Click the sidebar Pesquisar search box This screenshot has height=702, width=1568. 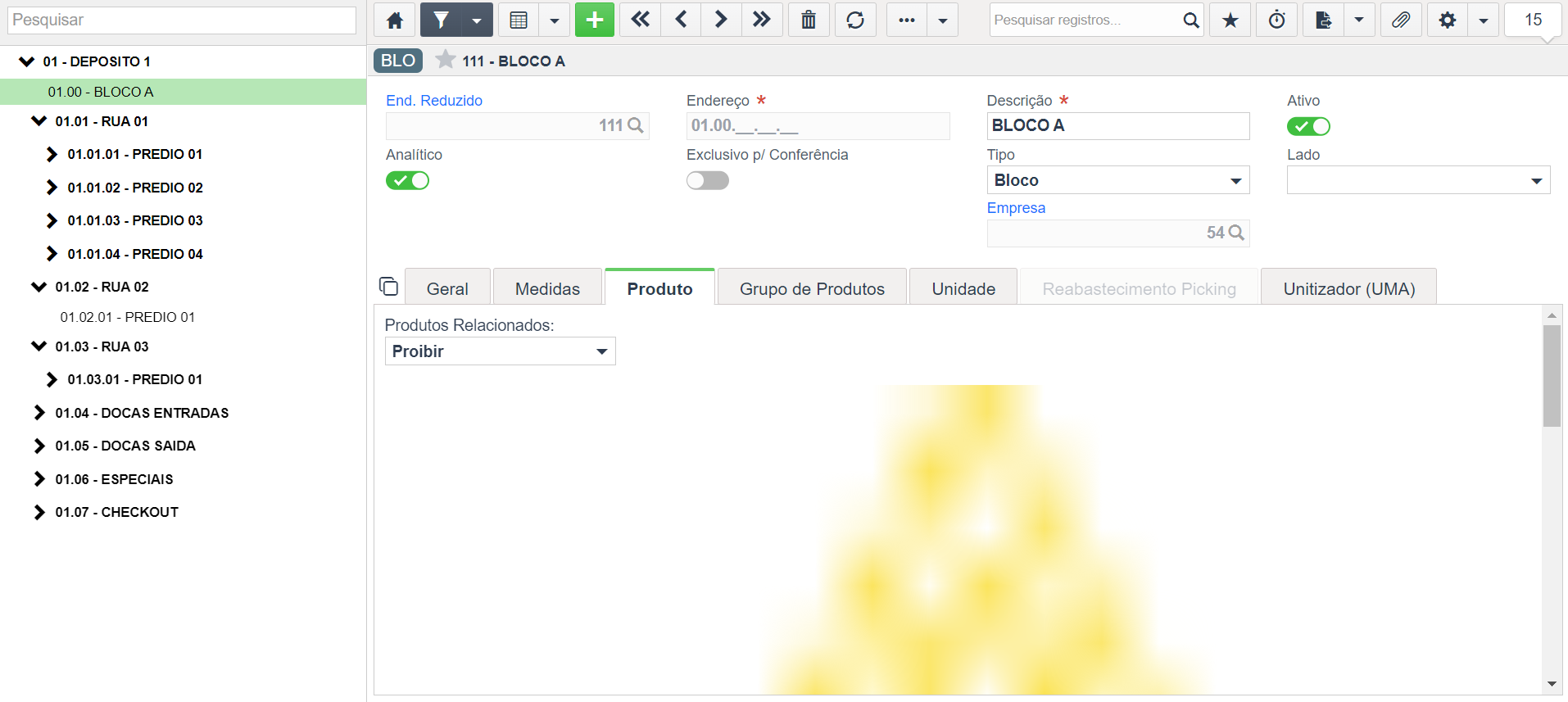click(x=182, y=20)
